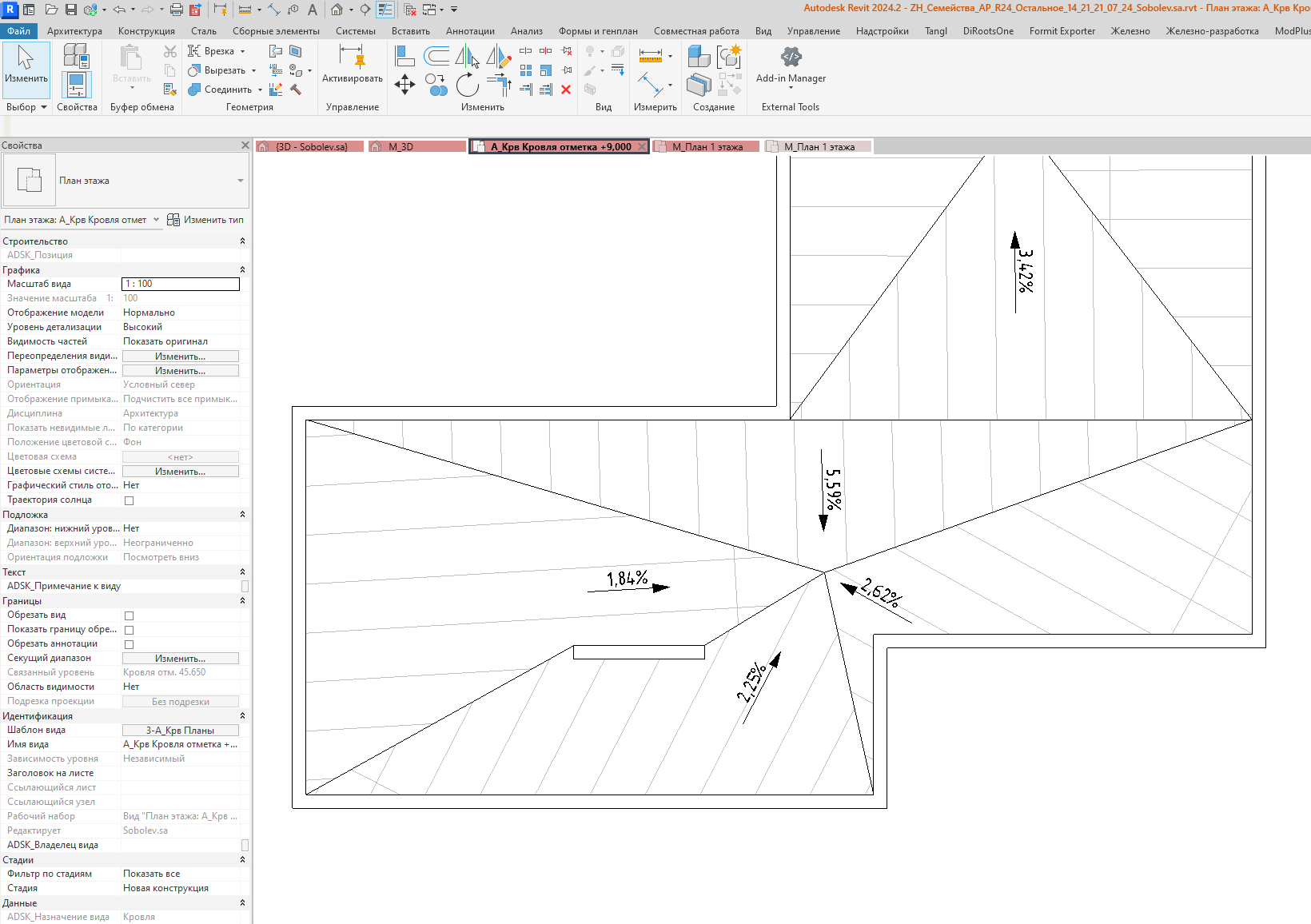Click the Масштаб вида 1:100 field
Viewport: 1311px width, 924px height.
[180, 284]
